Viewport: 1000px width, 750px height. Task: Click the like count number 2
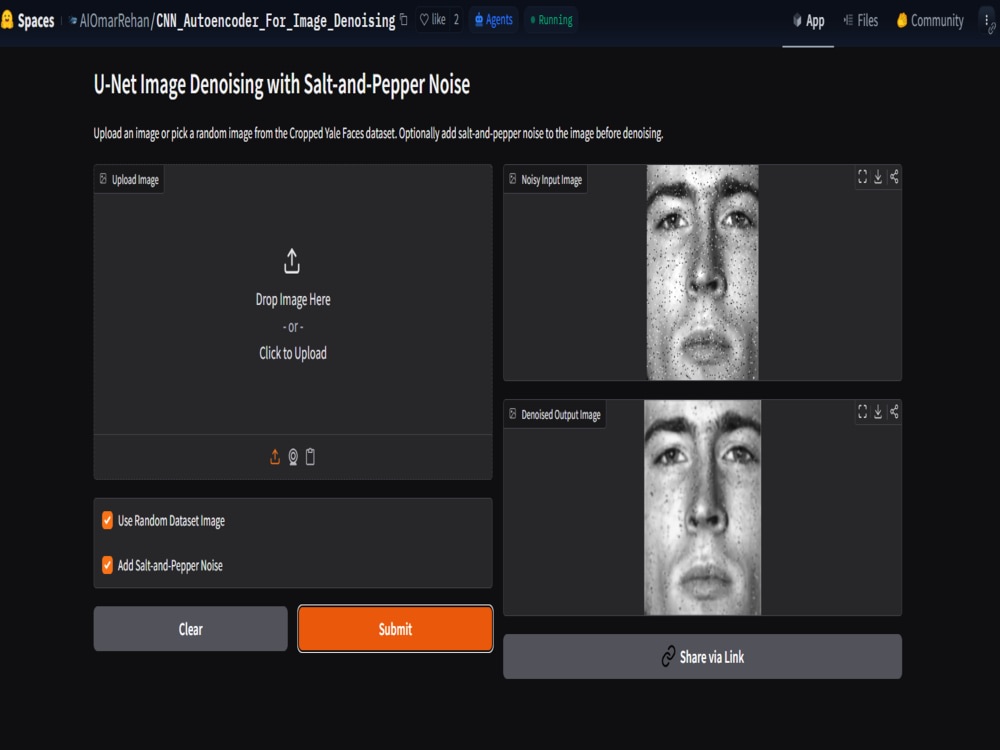pyautogui.click(x=456, y=20)
